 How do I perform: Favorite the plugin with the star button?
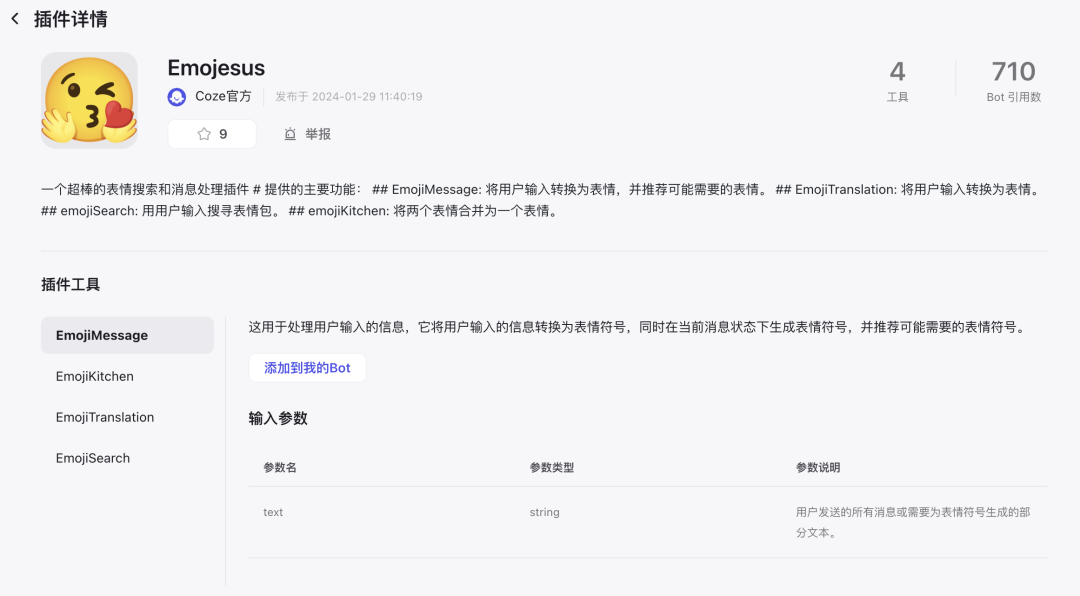[x=212, y=134]
